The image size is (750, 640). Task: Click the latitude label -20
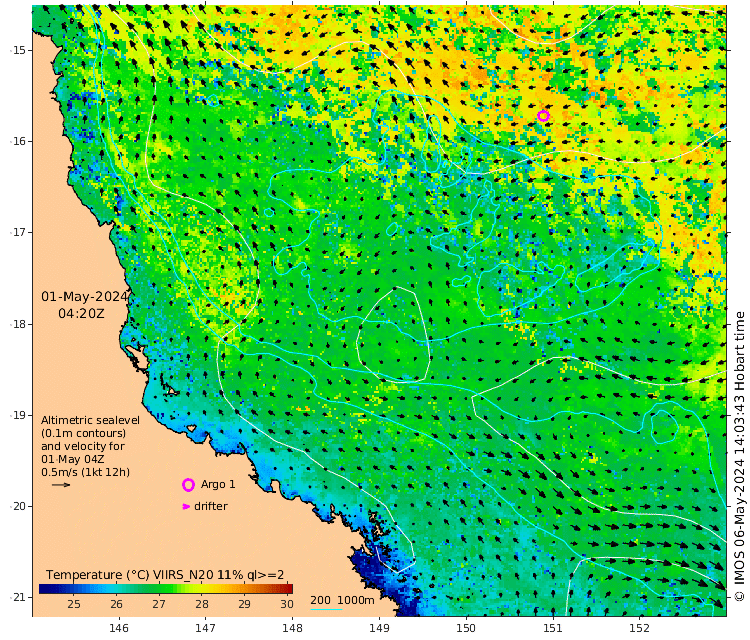tap(18, 507)
